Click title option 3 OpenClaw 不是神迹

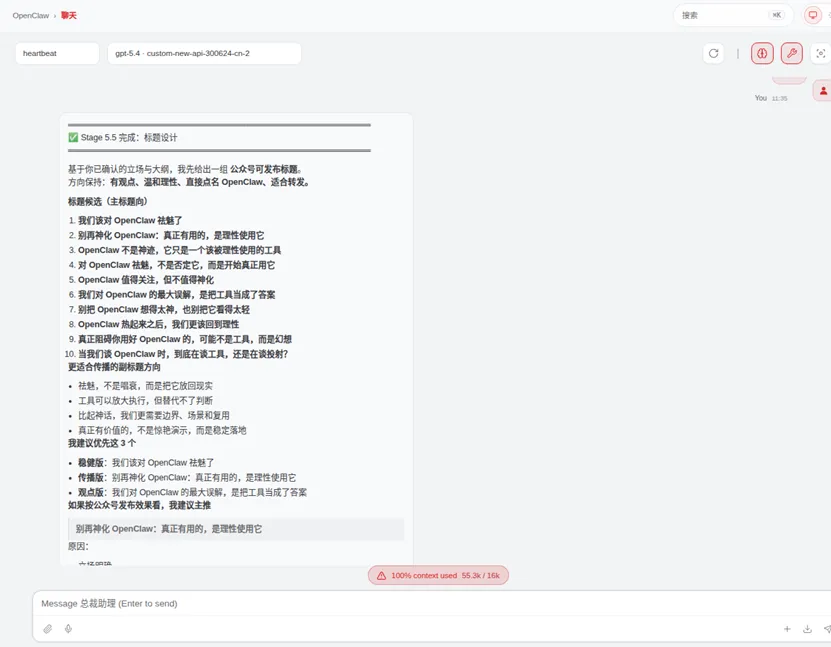pyautogui.click(x=179, y=250)
